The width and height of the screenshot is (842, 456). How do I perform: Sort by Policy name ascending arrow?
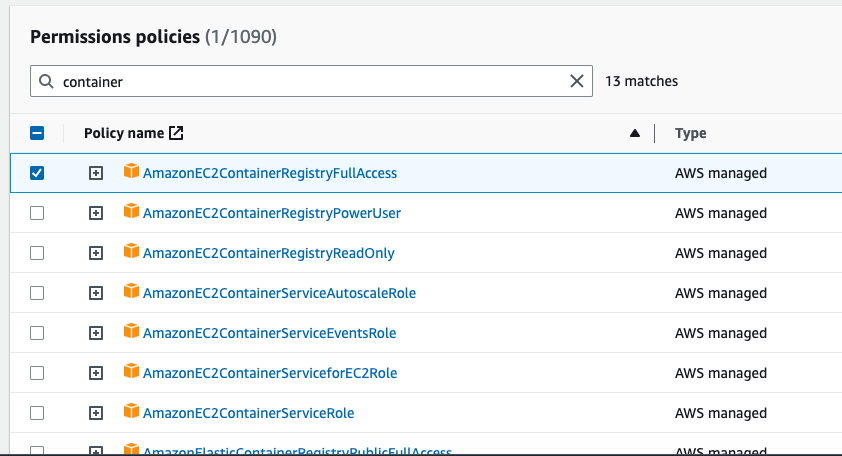click(635, 133)
